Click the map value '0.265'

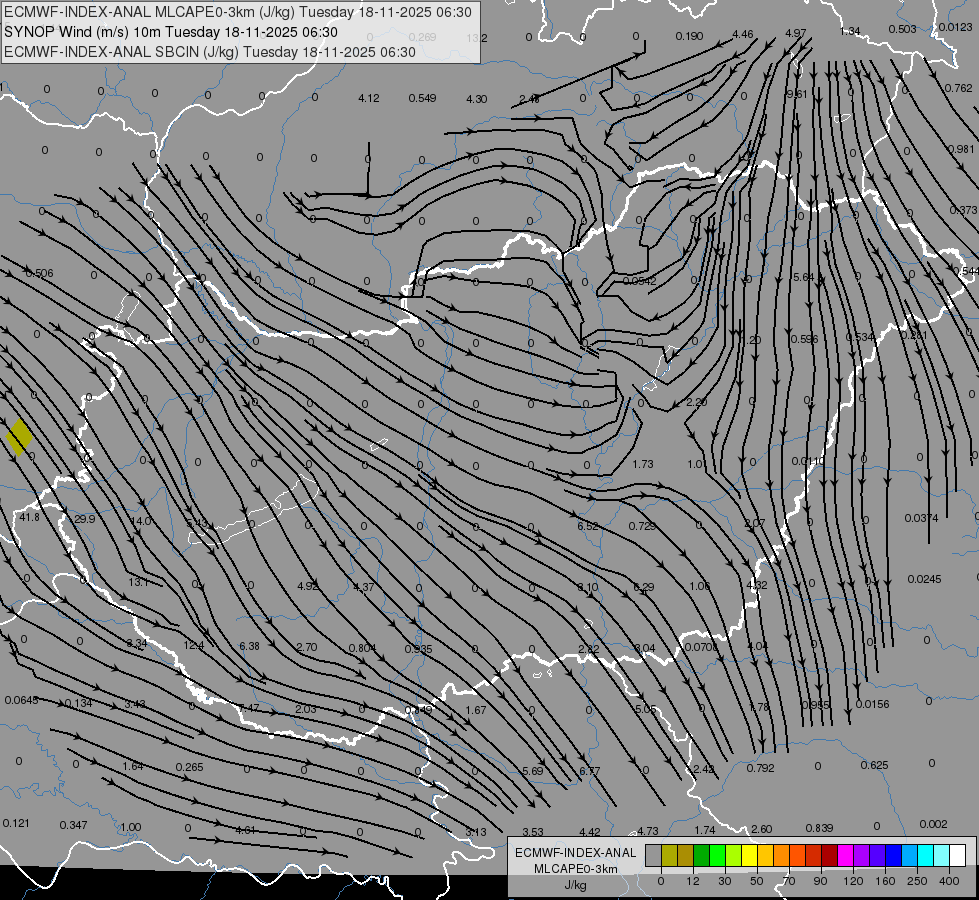189,767
